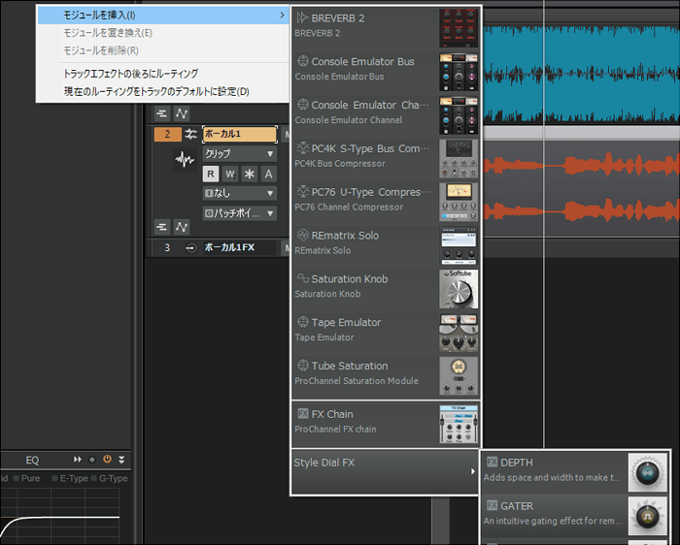Insert Console Emulator Channel module
The height and width of the screenshot is (545, 680).
coord(386,115)
